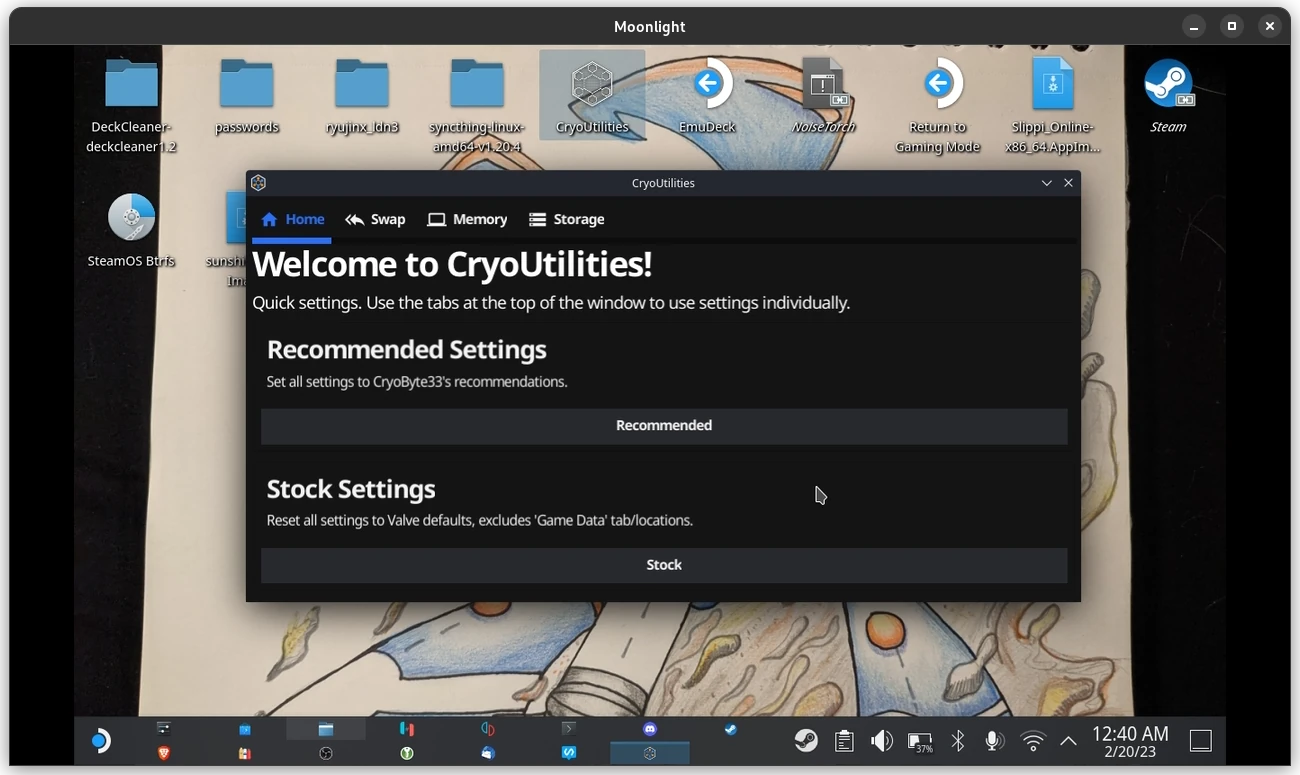Open OBS Studio from taskbar
This screenshot has height=775, width=1300.
[x=326, y=753]
